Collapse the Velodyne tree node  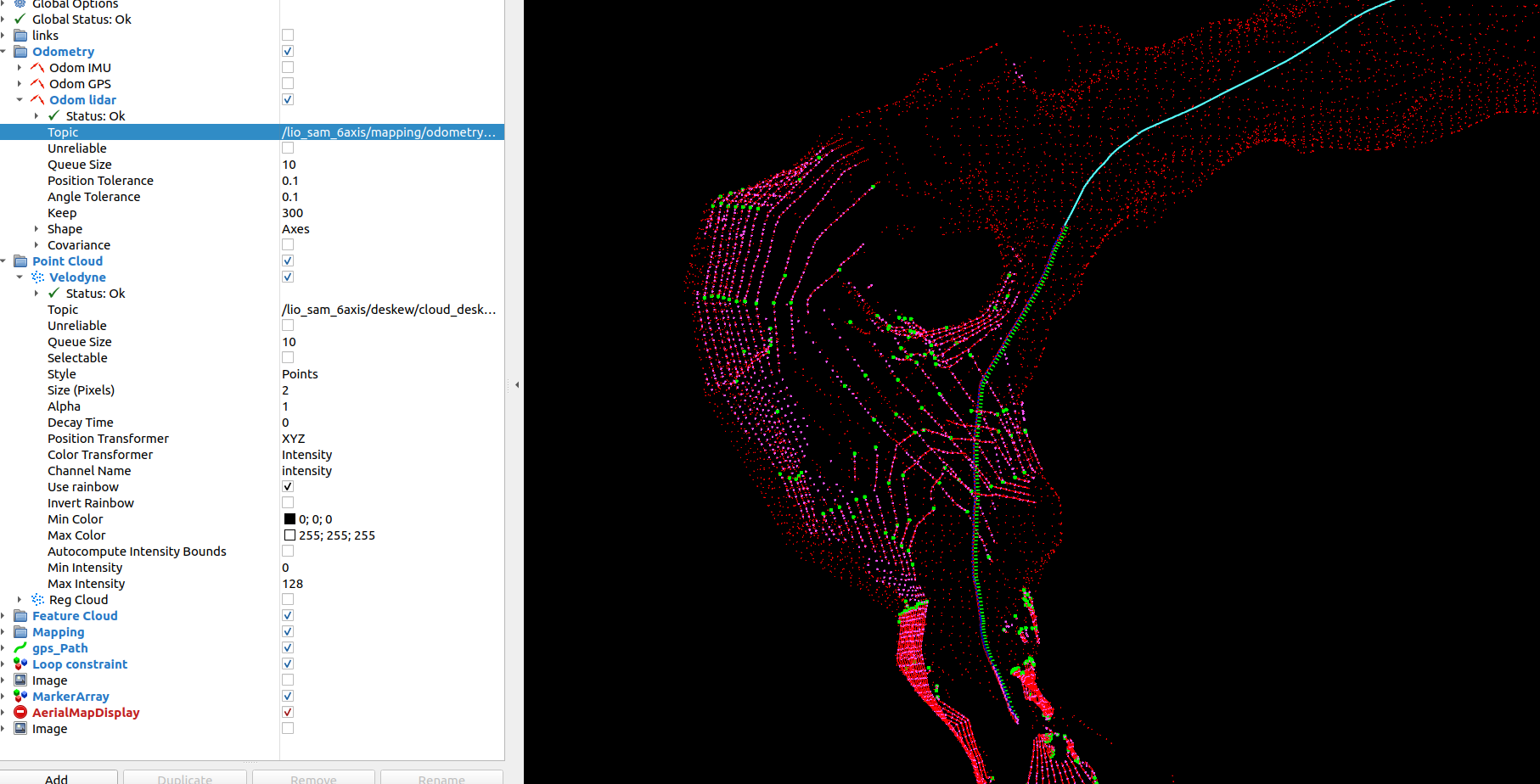pos(20,277)
